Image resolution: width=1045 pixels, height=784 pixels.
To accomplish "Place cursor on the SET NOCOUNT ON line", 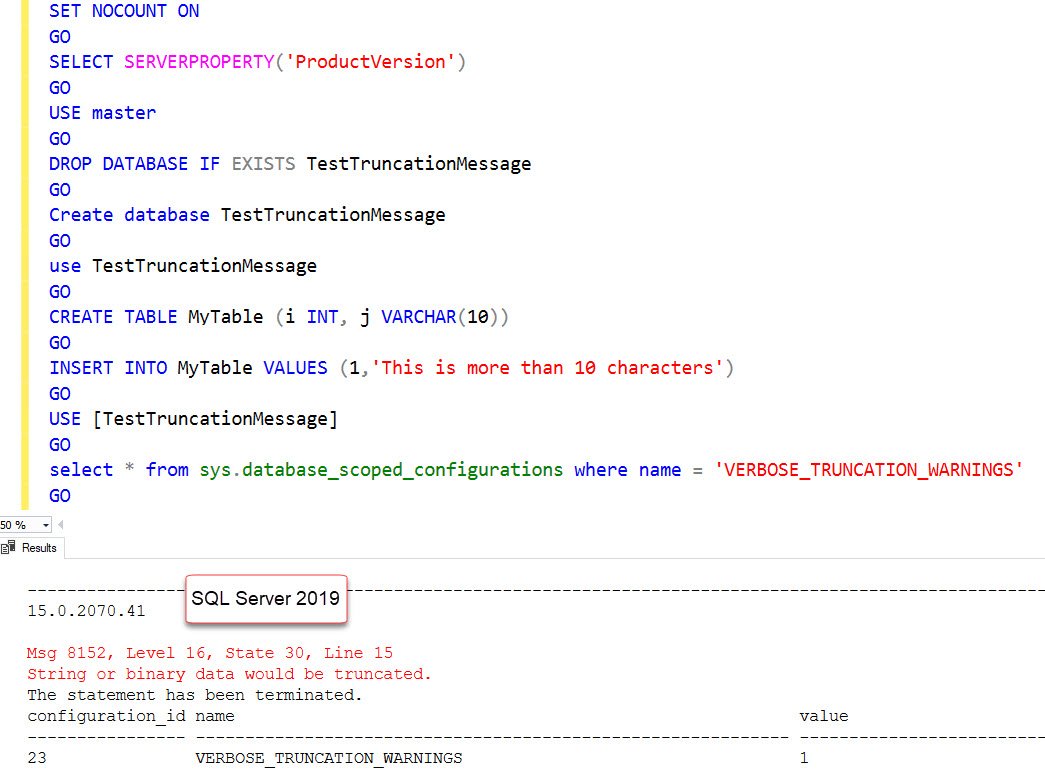I will (x=124, y=11).
